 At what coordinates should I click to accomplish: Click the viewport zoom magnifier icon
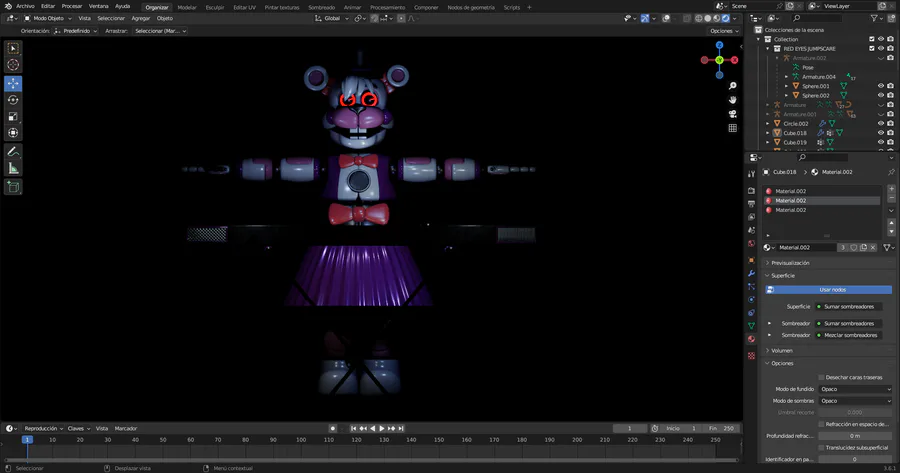[x=732, y=86]
